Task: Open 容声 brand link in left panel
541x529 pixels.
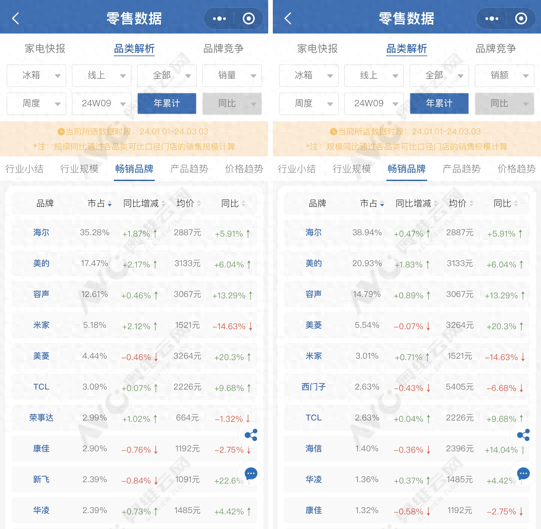Action: point(41,294)
